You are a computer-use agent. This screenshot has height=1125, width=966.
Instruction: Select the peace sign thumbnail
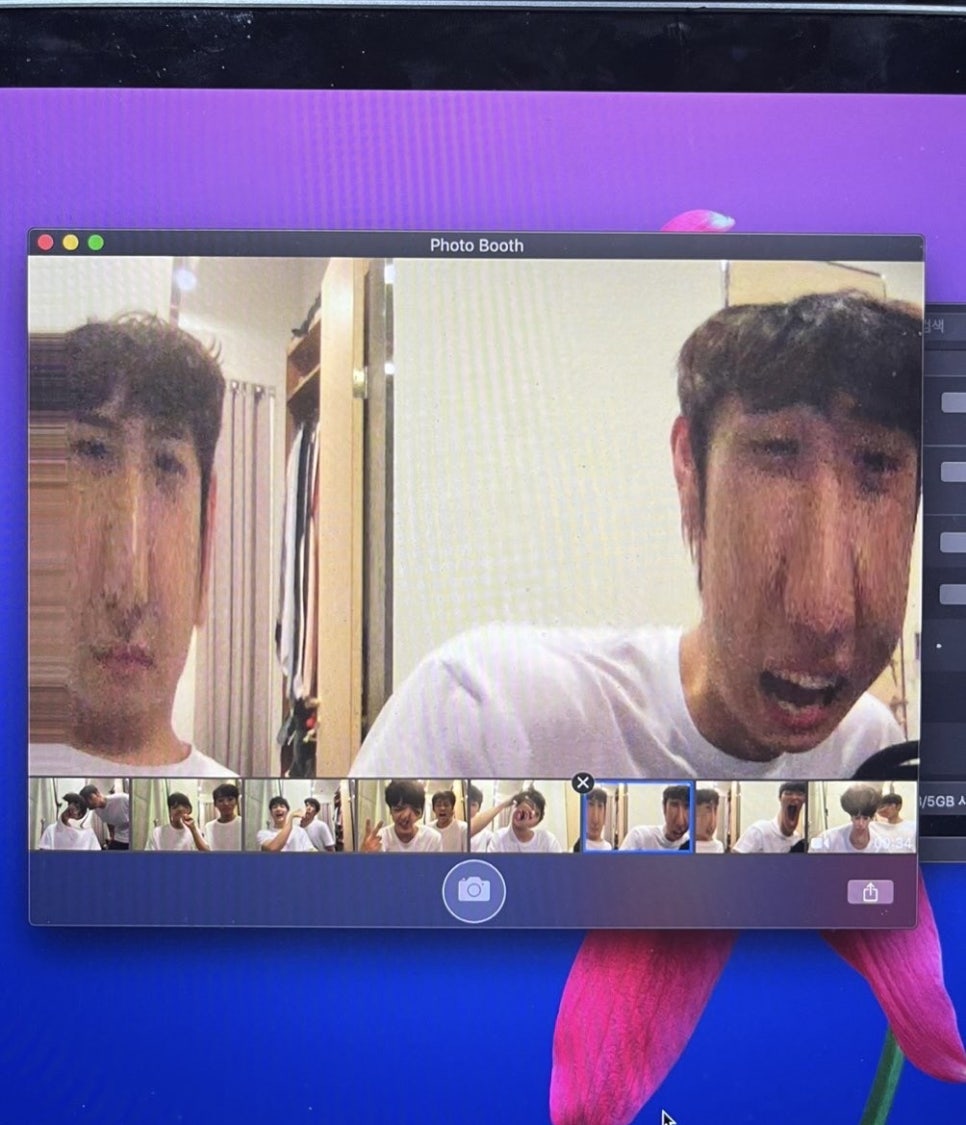(412, 815)
